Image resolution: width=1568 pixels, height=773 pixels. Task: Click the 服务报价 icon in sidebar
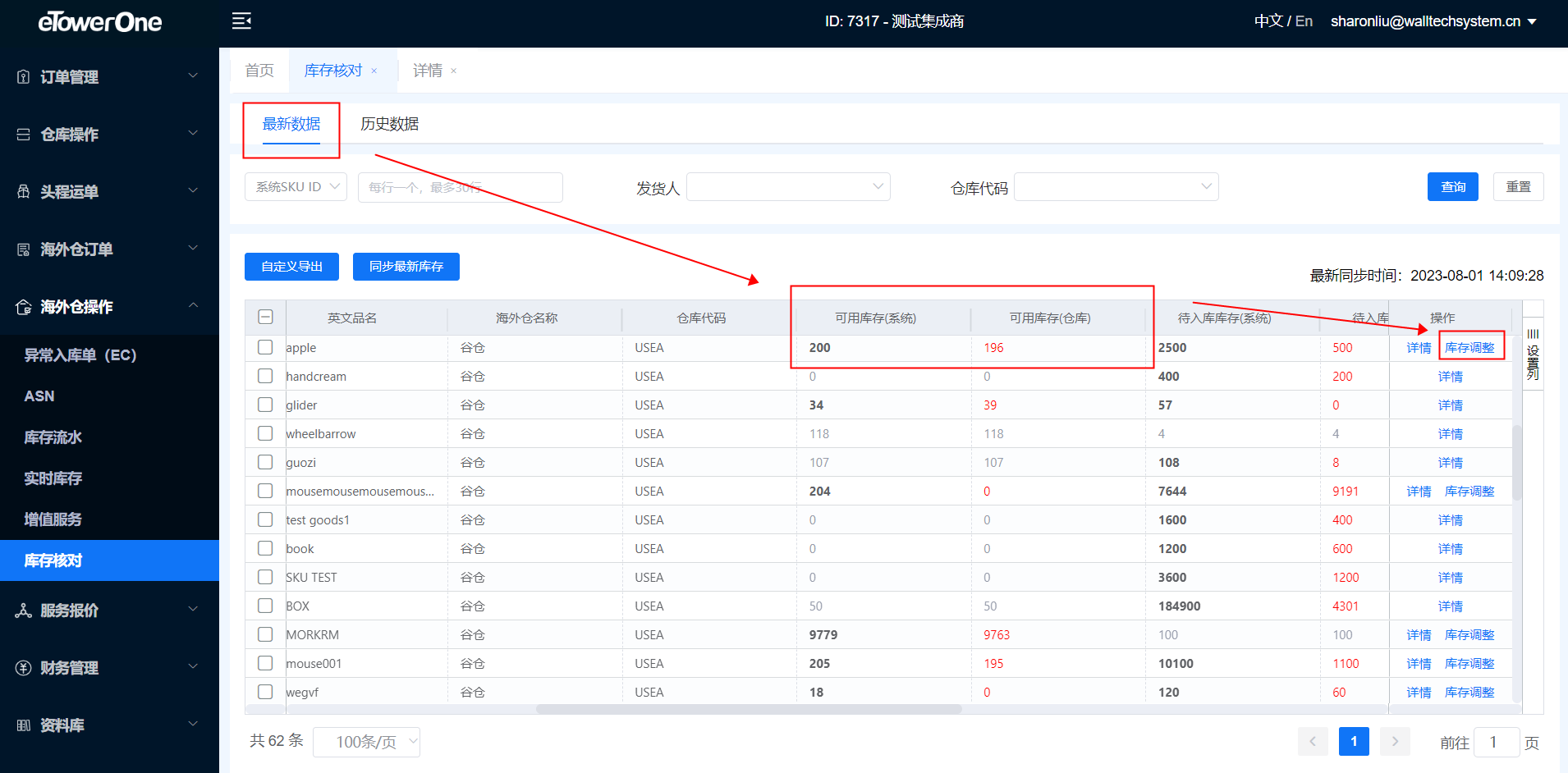click(24, 611)
